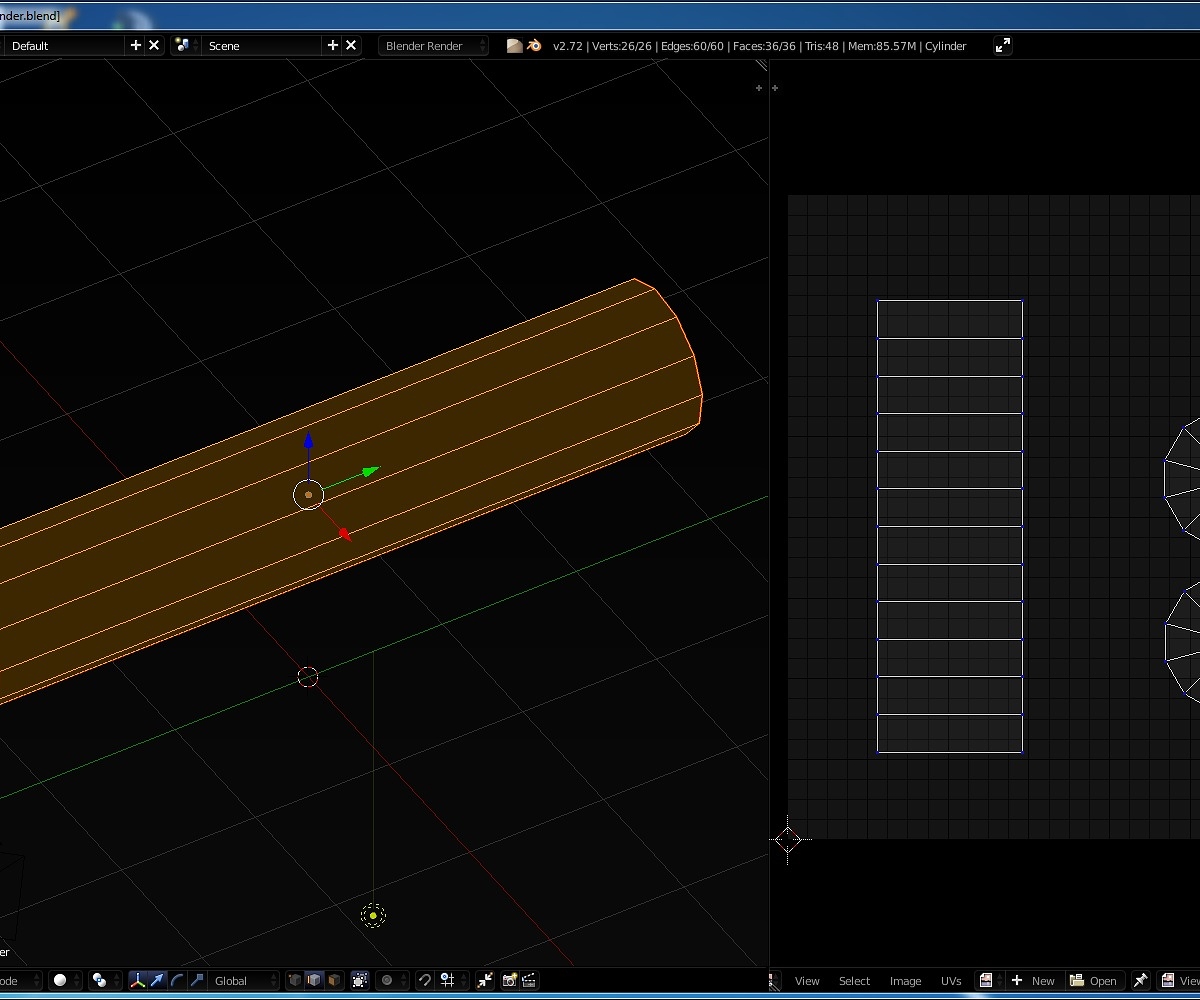Switch to edge select mode
This screenshot has height=1000, width=1200.
tap(314, 980)
